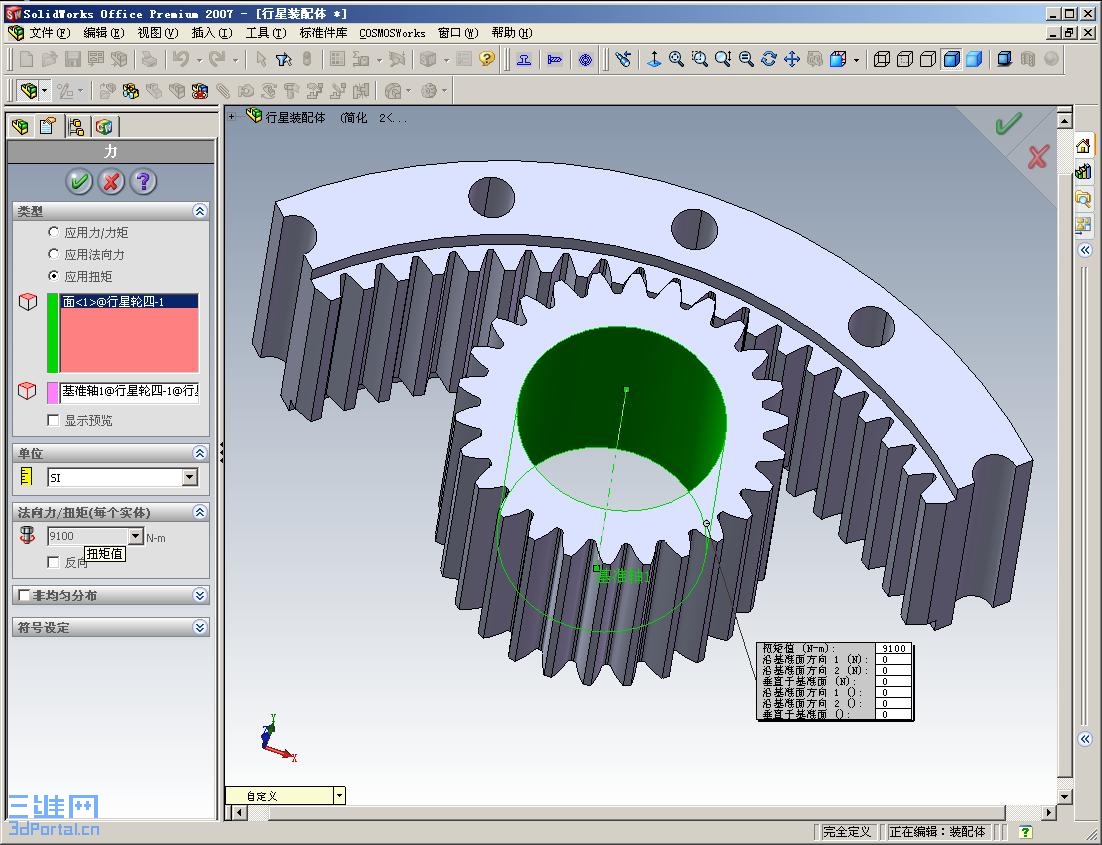Collapse the 单位 section

[200, 453]
